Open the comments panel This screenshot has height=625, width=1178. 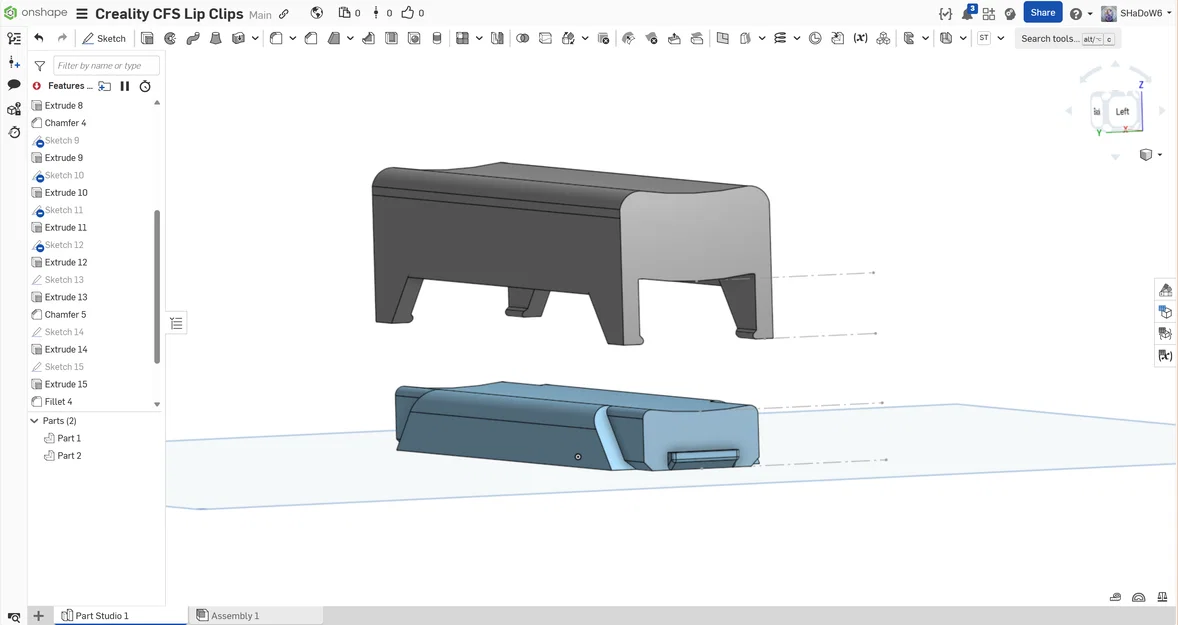point(14,85)
